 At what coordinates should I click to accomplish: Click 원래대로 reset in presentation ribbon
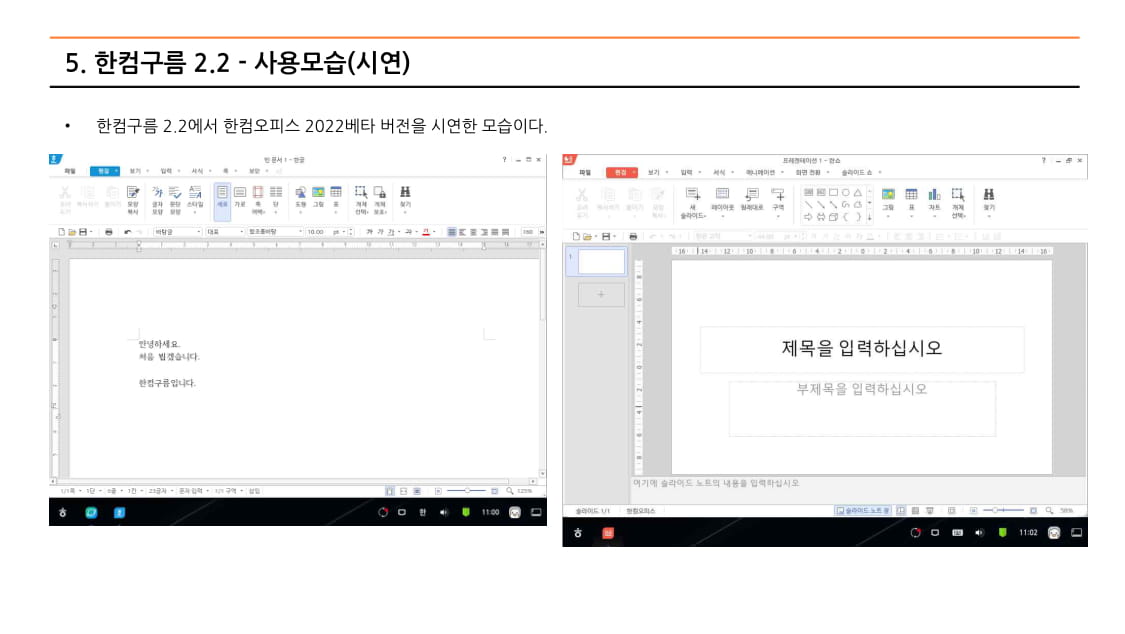[752, 200]
